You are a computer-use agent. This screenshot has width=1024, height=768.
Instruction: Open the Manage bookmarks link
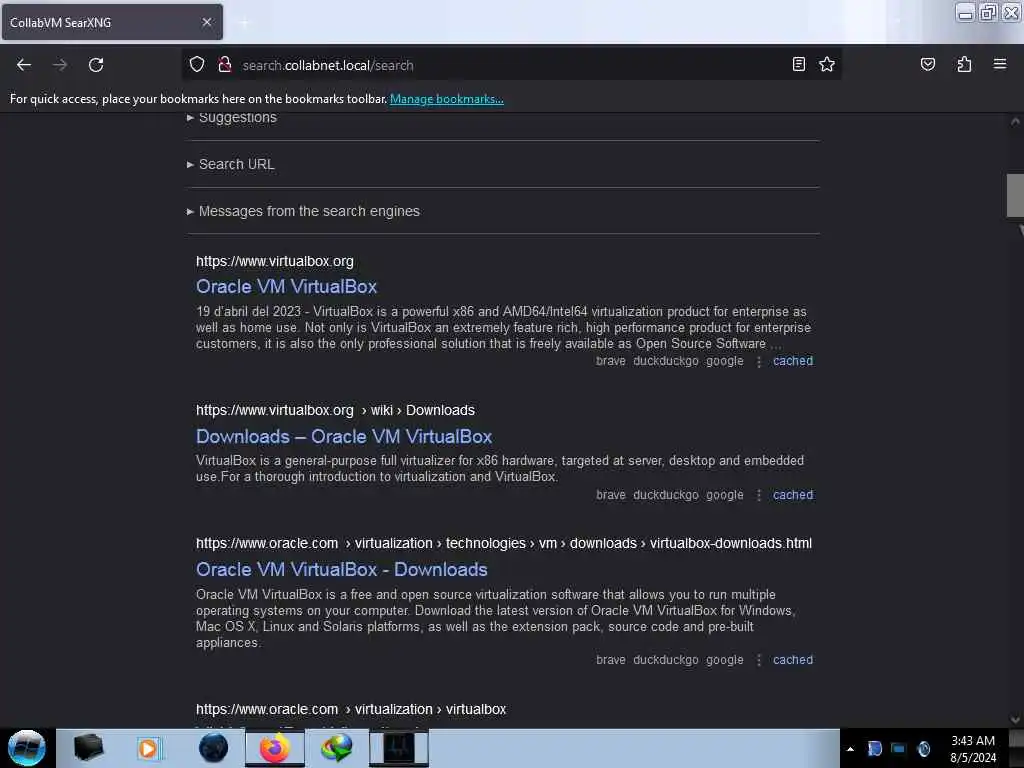pyautogui.click(x=447, y=99)
